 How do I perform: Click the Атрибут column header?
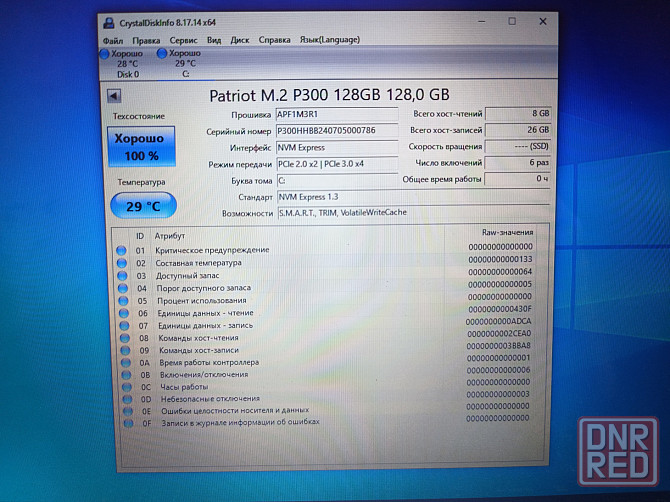[x=170, y=236]
